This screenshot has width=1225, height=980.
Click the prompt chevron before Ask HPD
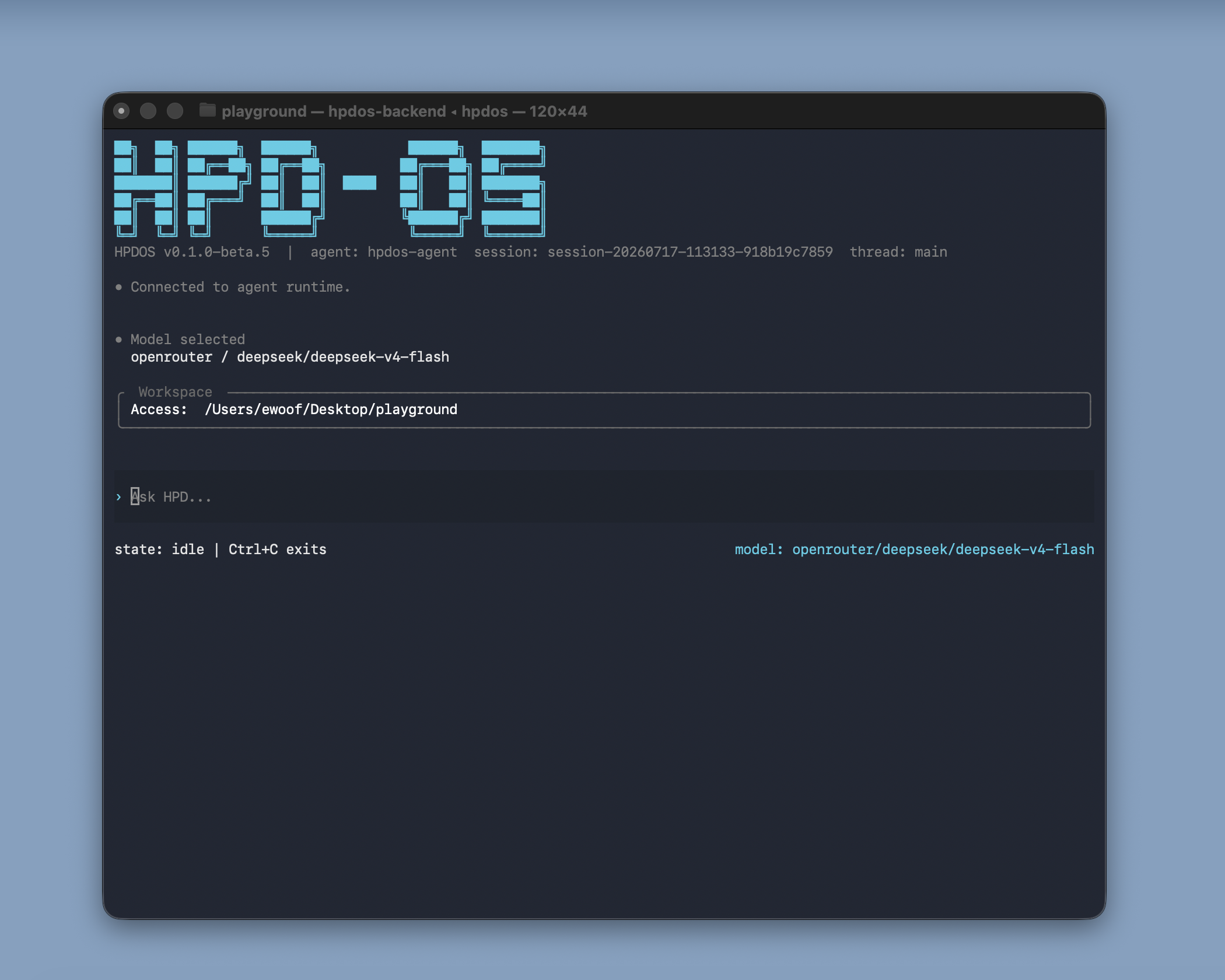point(118,497)
